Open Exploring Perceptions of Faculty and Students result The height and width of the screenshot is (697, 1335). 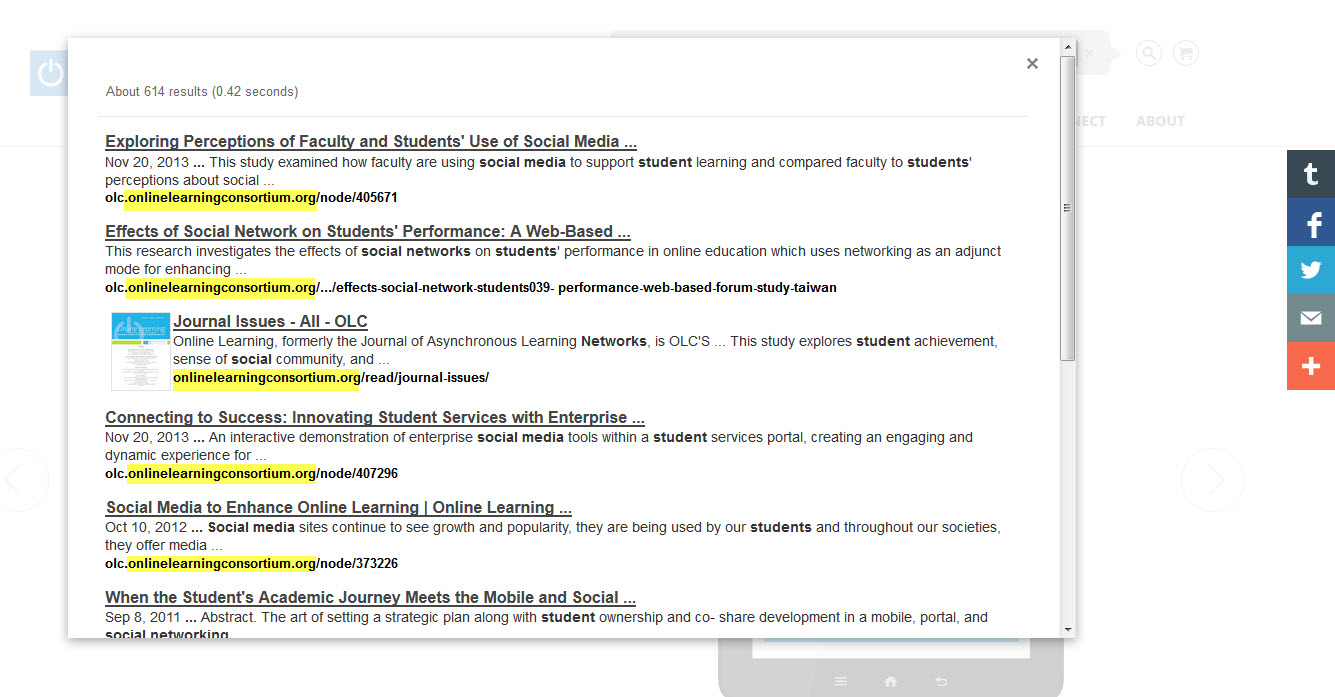tap(371, 142)
